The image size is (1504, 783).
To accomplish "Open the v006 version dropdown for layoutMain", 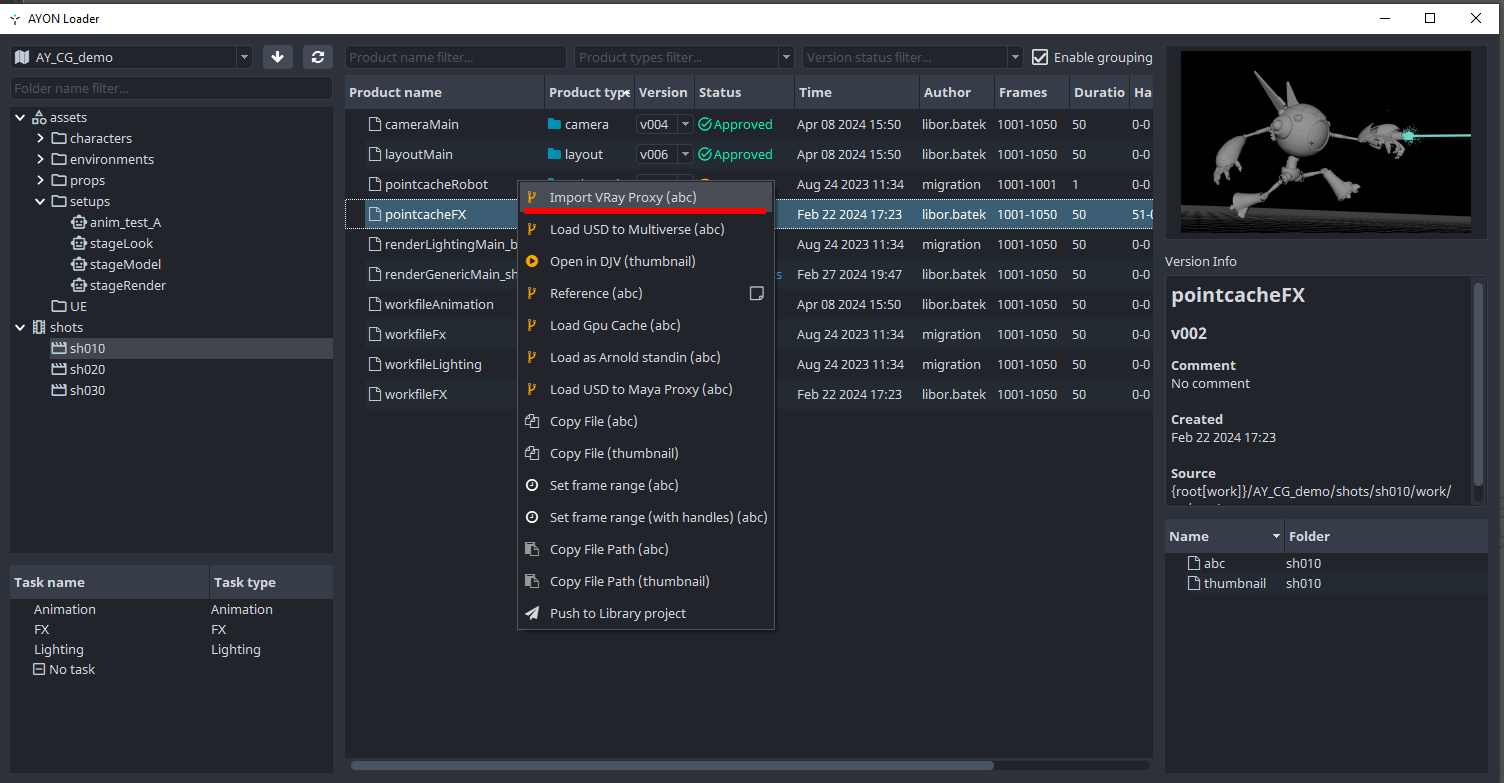I will 685,154.
